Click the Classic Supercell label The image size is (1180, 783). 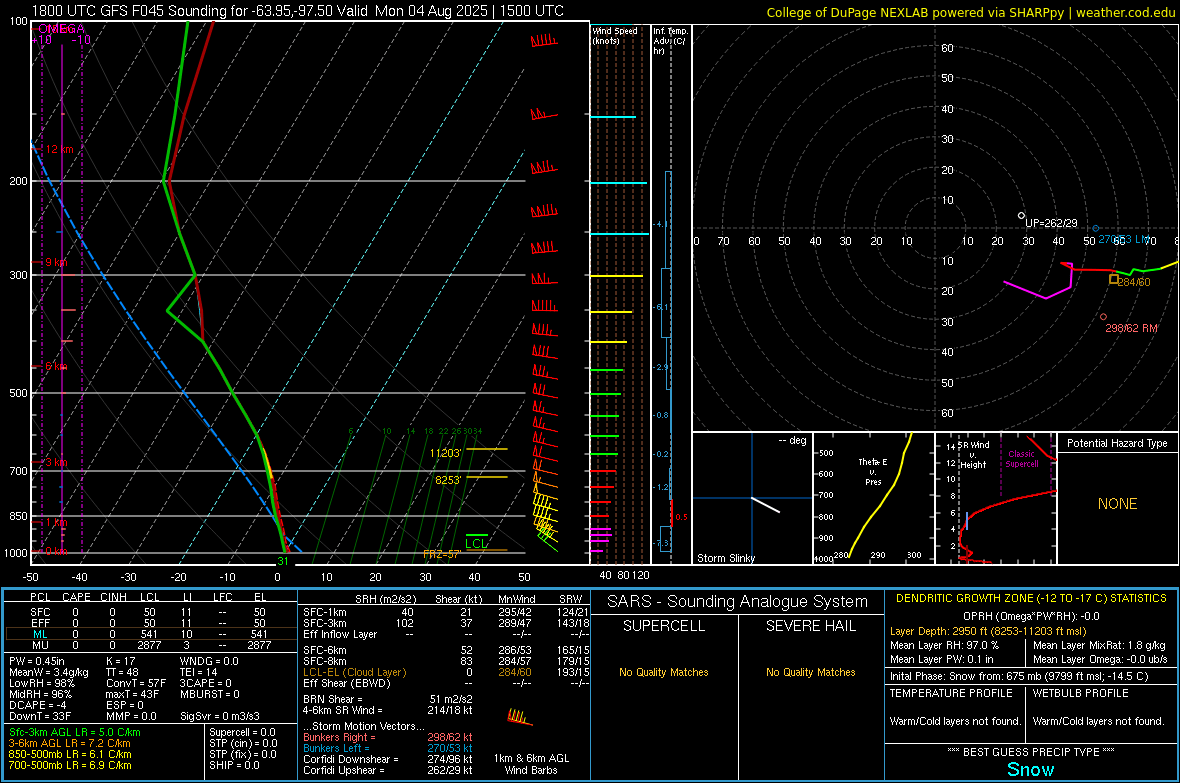coord(1022,459)
